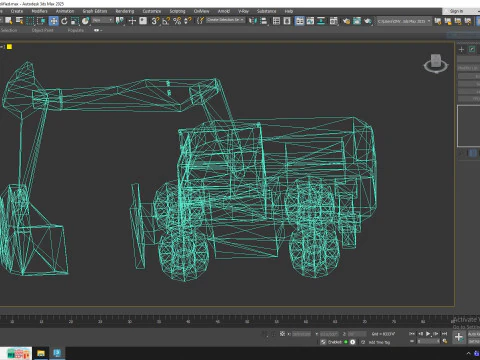This screenshot has width=480, height=360.
Task: Switch to Object Paint ribbon tab
Action: (42, 30)
